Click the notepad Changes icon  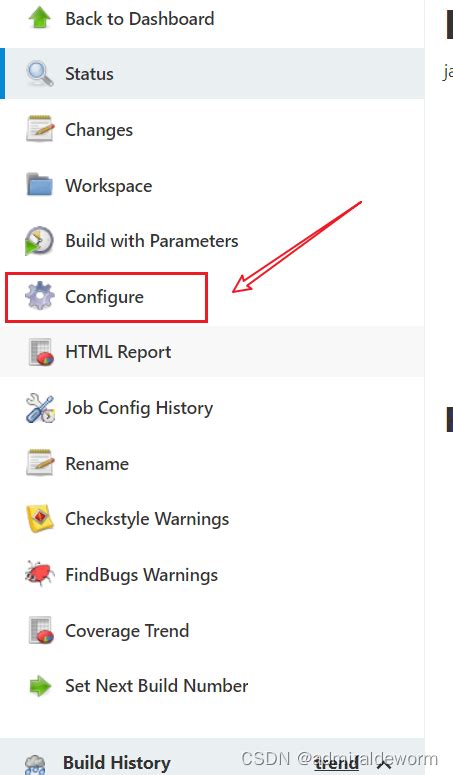(x=40, y=129)
